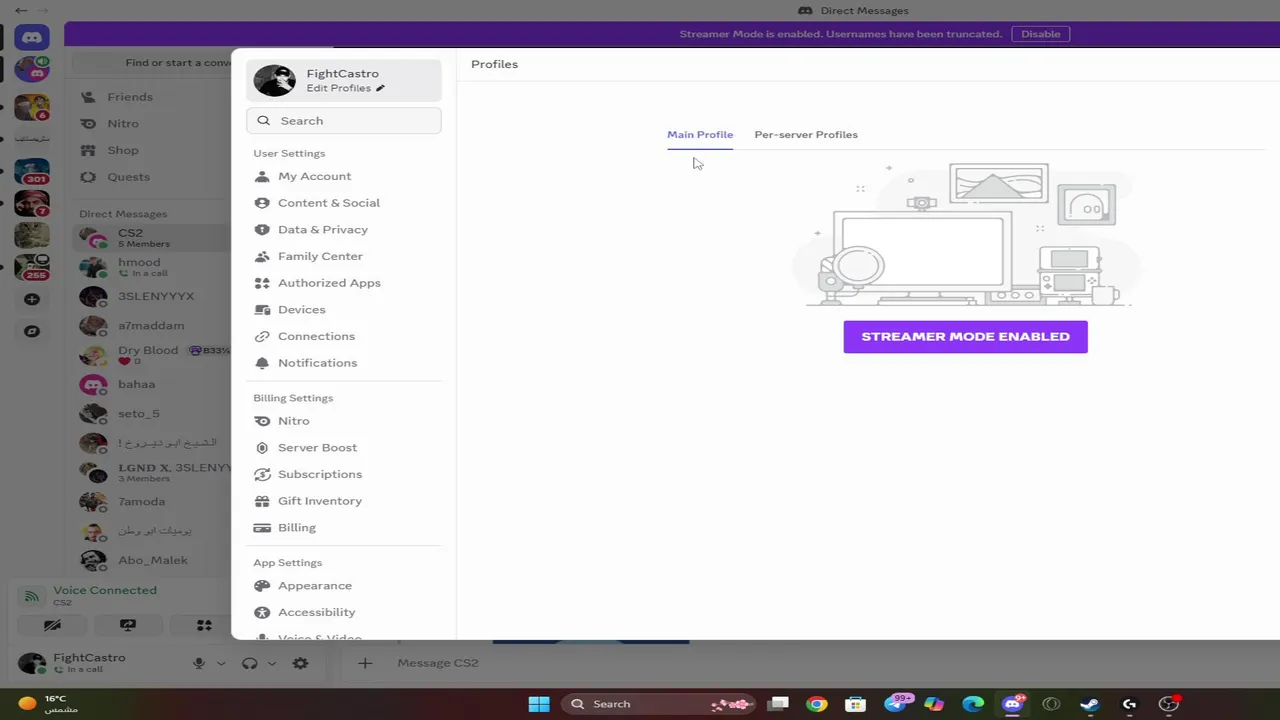Viewport: 1280px width, 720px height.
Task: Click the share screen icon
Action: click(x=128, y=625)
